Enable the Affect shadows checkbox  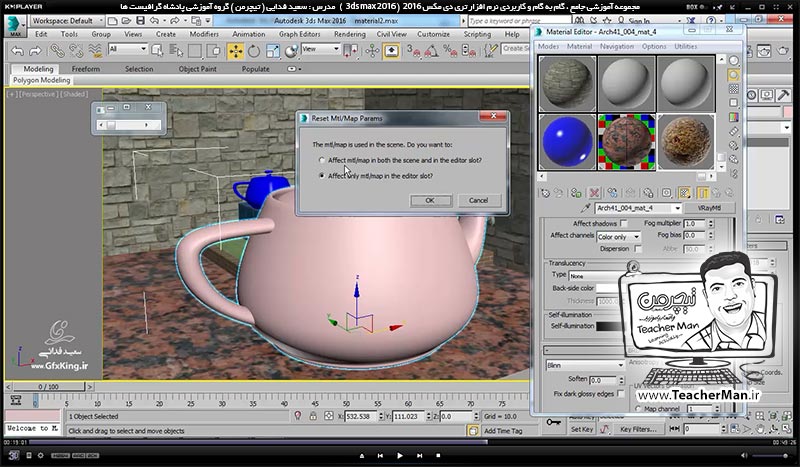pos(623,224)
